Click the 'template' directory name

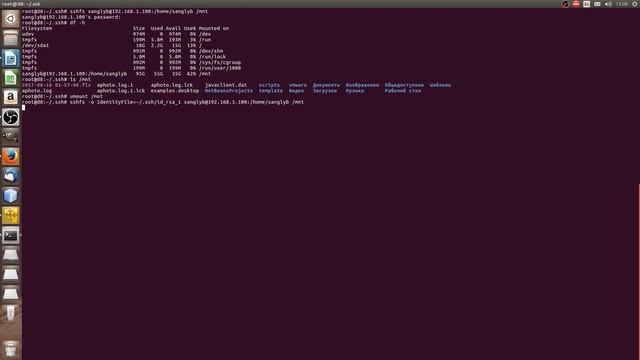(x=271, y=91)
